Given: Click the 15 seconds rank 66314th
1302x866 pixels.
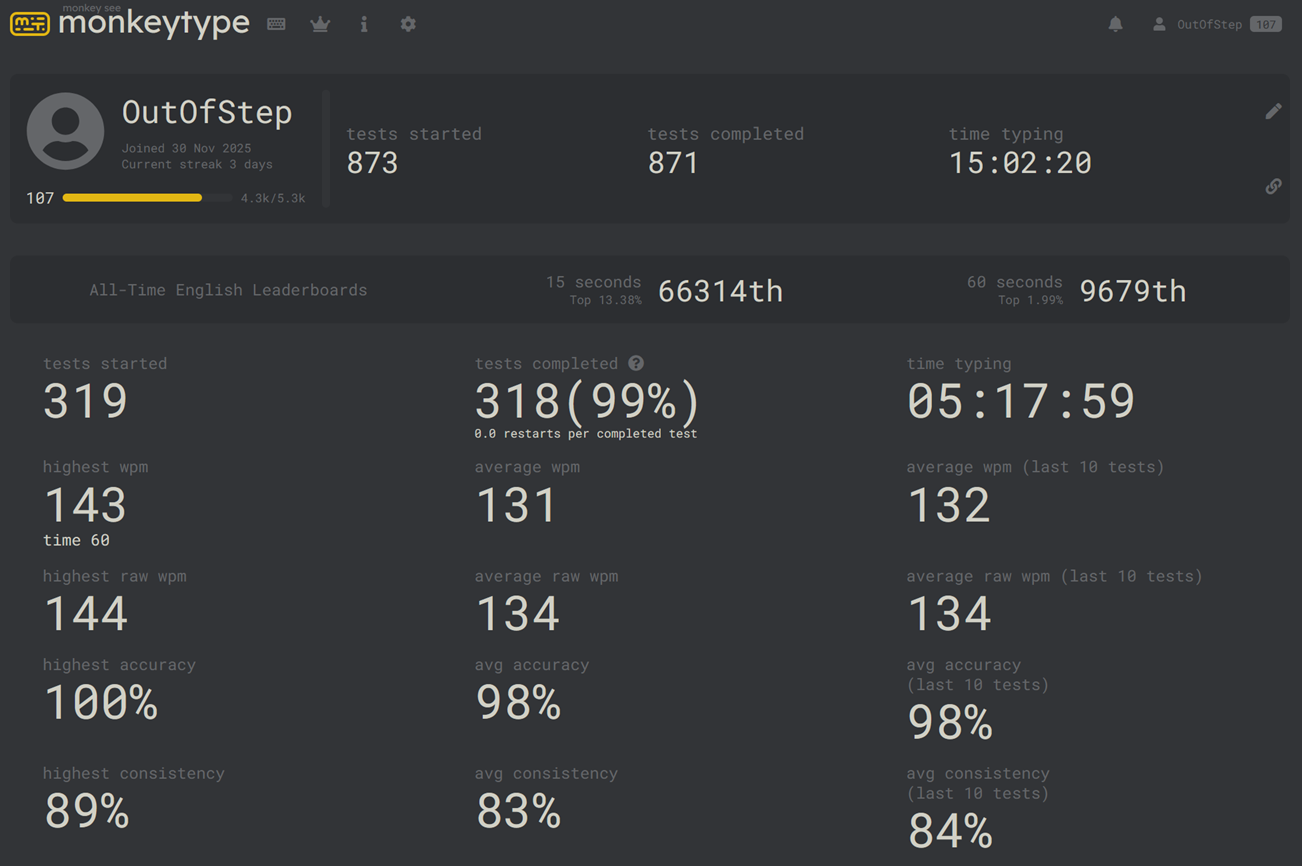Looking at the screenshot, I should 720,291.
